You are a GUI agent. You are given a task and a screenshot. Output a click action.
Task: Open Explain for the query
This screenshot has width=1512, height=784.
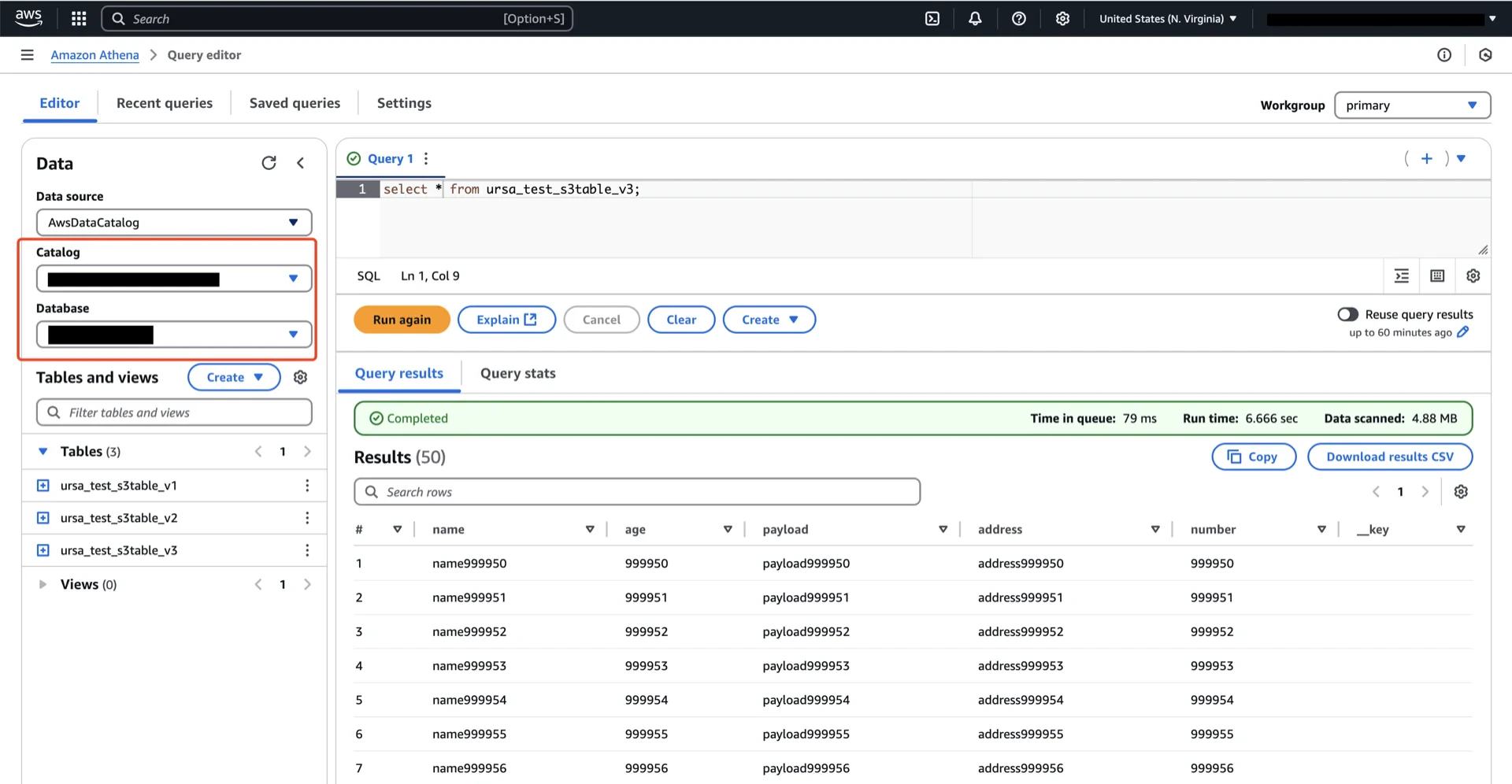506,320
